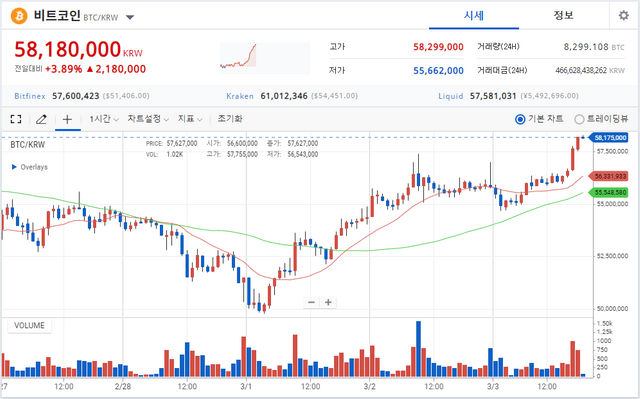Click the Liquid price 57,581,031
The width and height of the screenshot is (640, 399).
coord(493,96)
